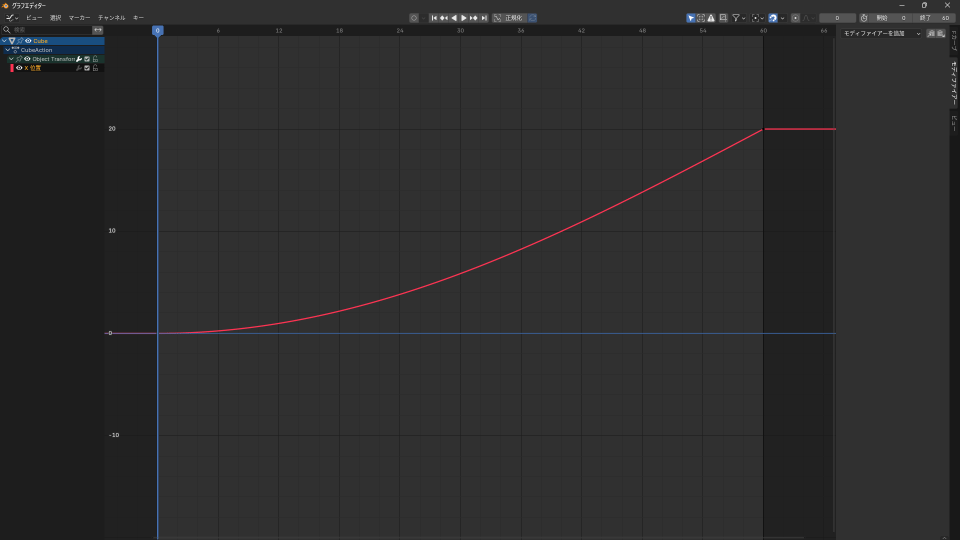Viewport: 960px width, 540px height.
Task: Click the red X 位置 color swatch
Action: point(11,68)
